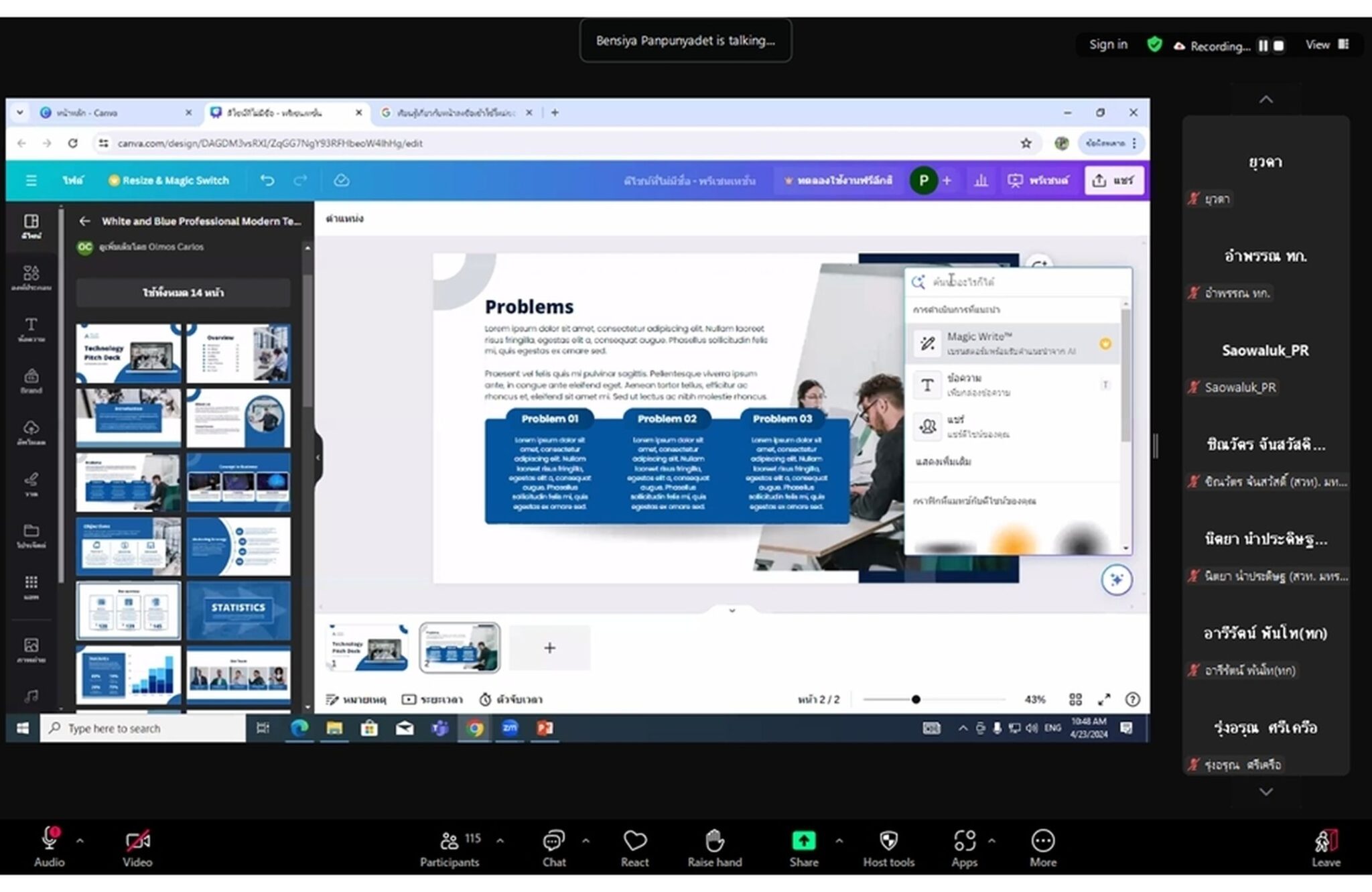Adjust the Canva zoom slider handle
This screenshot has width=1372, height=892.
click(916, 700)
